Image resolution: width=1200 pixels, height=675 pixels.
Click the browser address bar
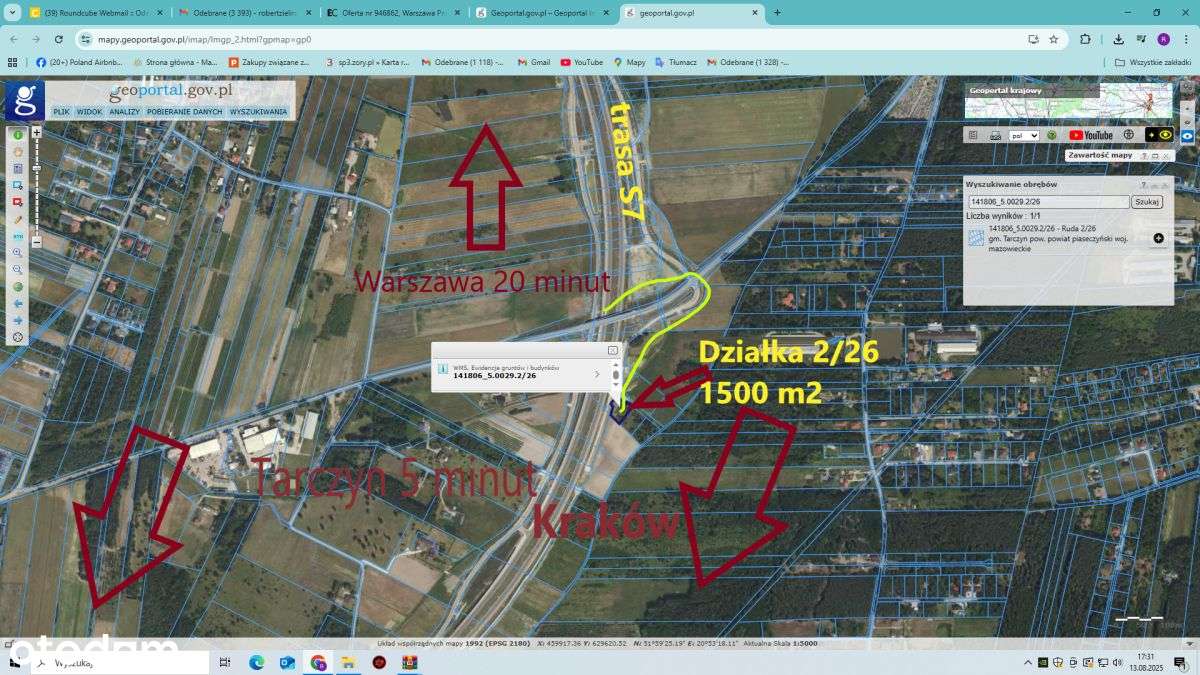(550, 39)
